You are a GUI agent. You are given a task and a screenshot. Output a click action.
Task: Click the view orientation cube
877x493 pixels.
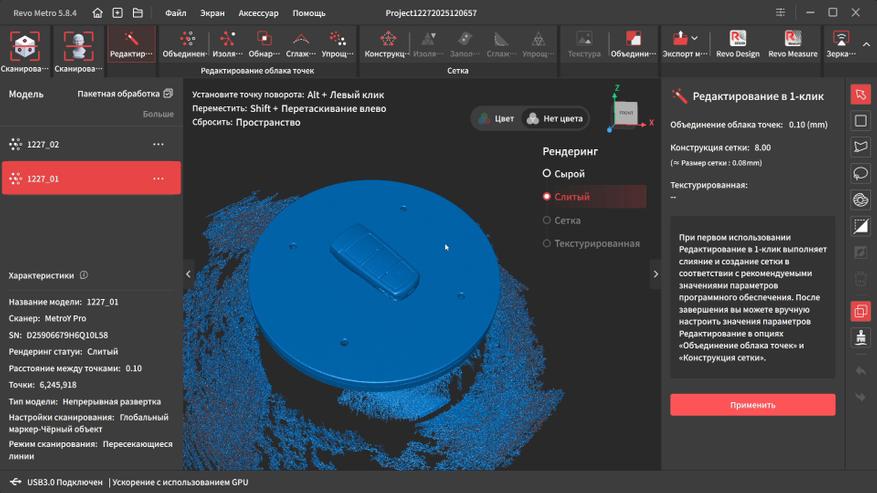click(624, 112)
